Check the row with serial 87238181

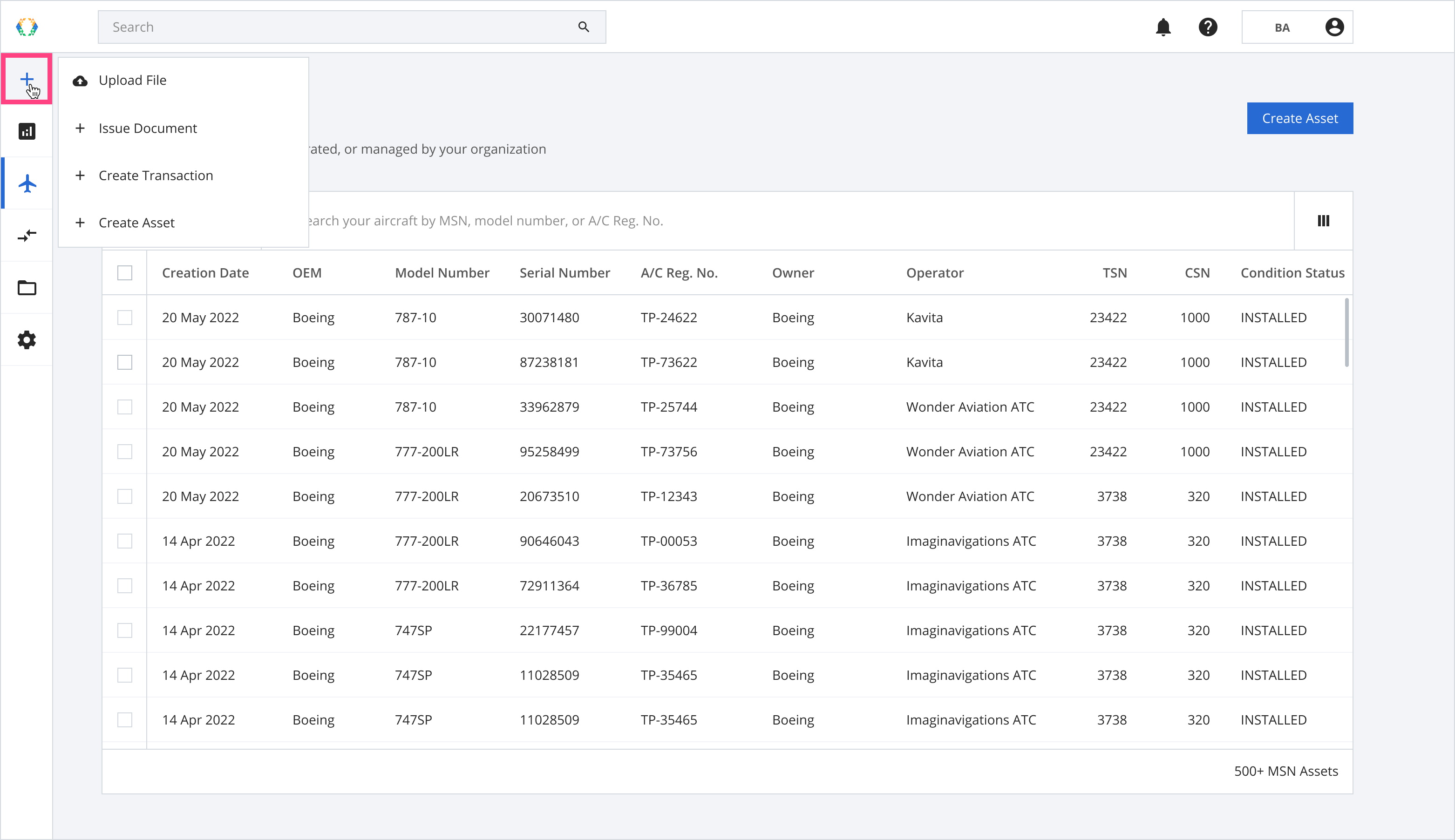coord(125,362)
